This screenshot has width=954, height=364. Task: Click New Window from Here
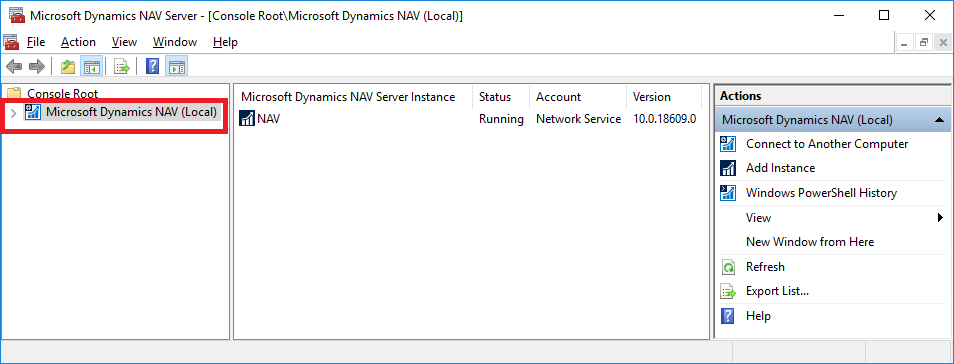click(810, 242)
